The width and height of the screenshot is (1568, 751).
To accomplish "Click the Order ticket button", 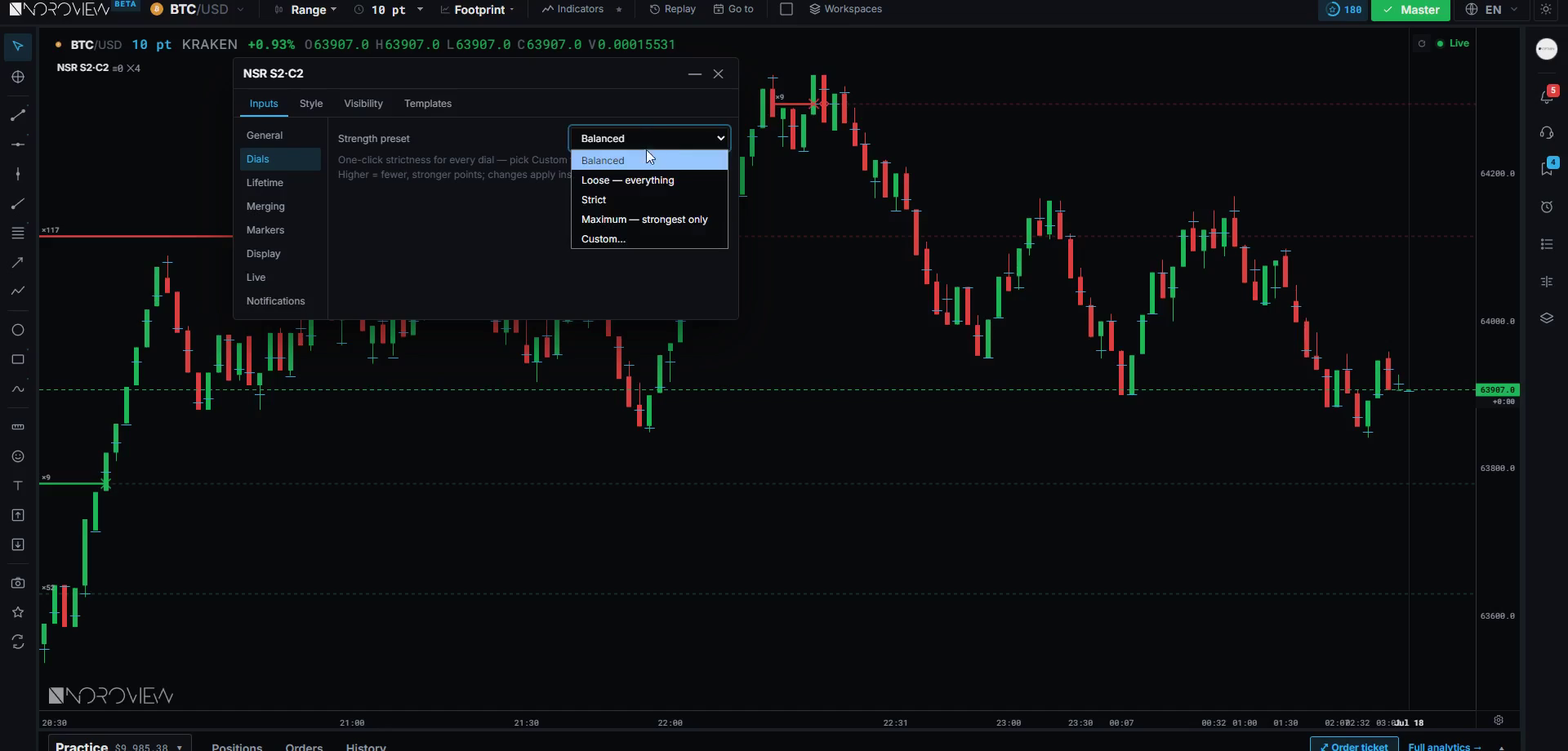I will pos(1354,745).
